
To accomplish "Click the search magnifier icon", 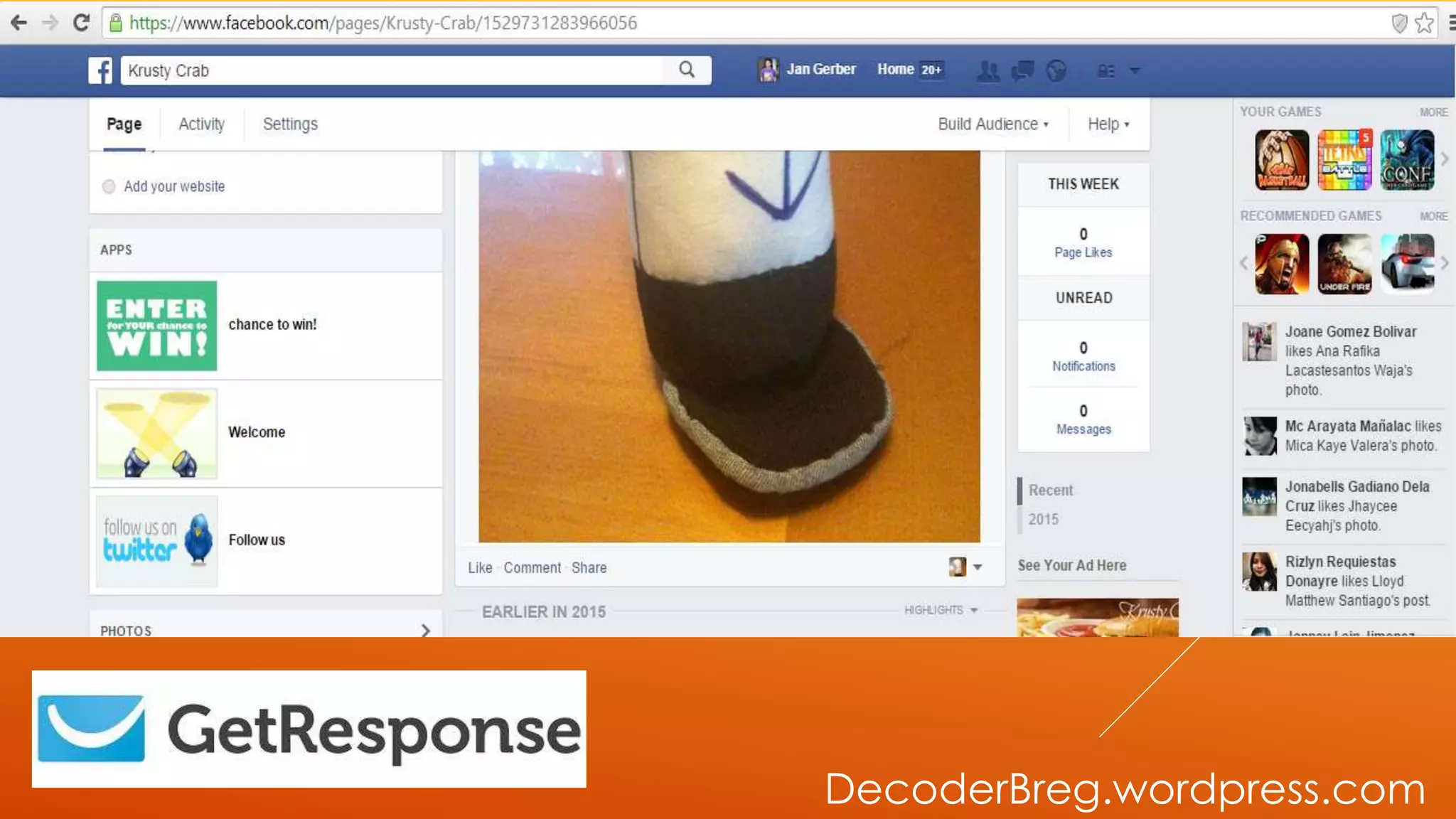I will (687, 70).
